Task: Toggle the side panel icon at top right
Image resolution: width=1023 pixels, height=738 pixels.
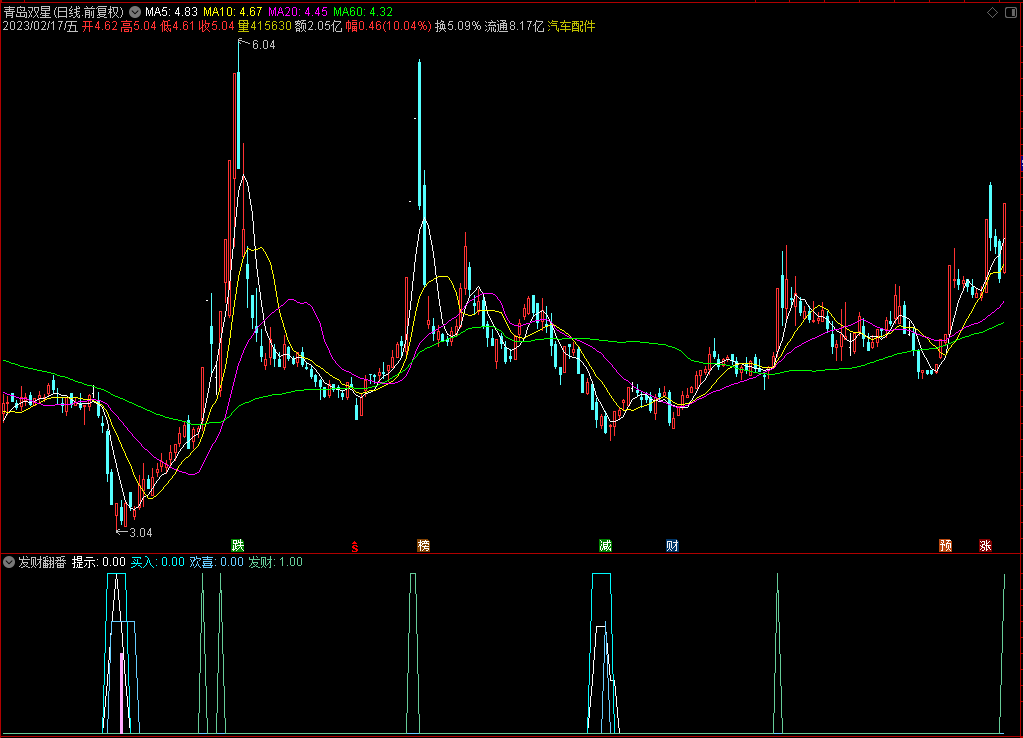Action: (x=1011, y=12)
